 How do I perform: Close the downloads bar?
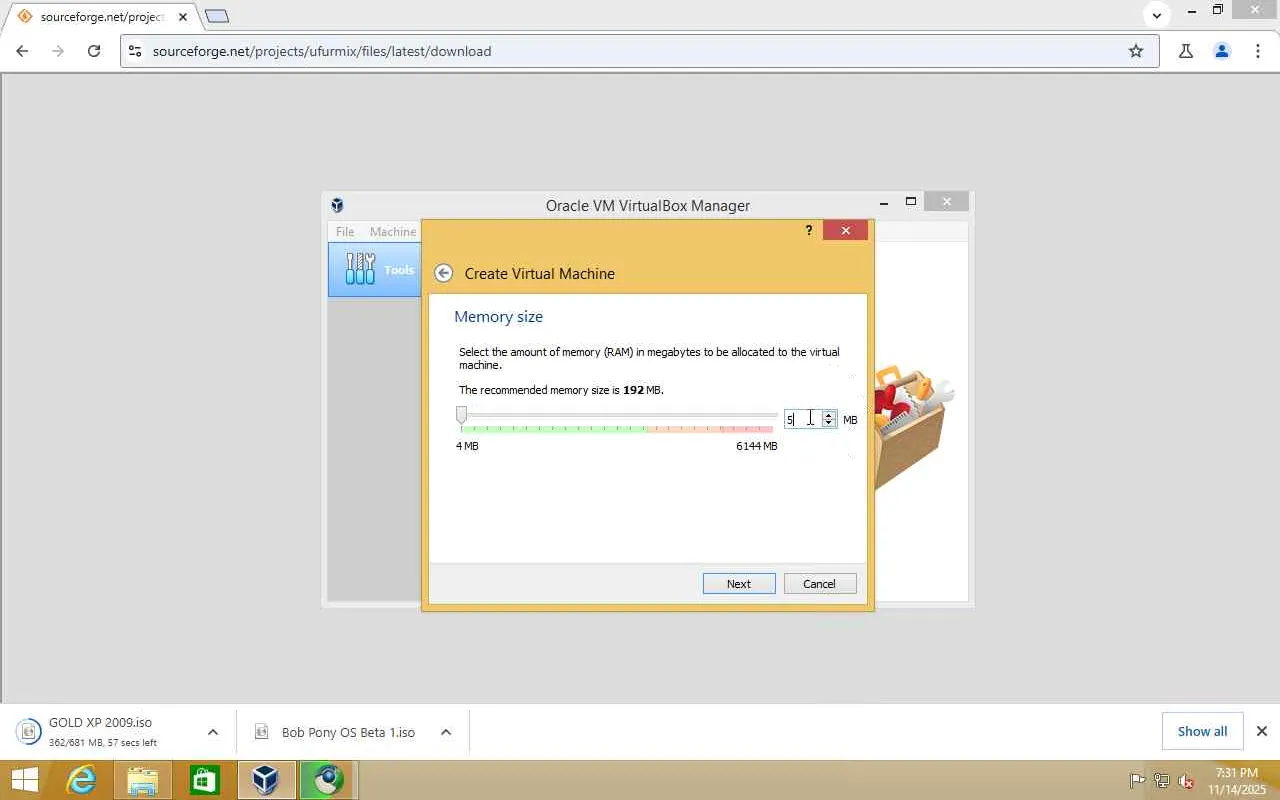(x=1262, y=731)
